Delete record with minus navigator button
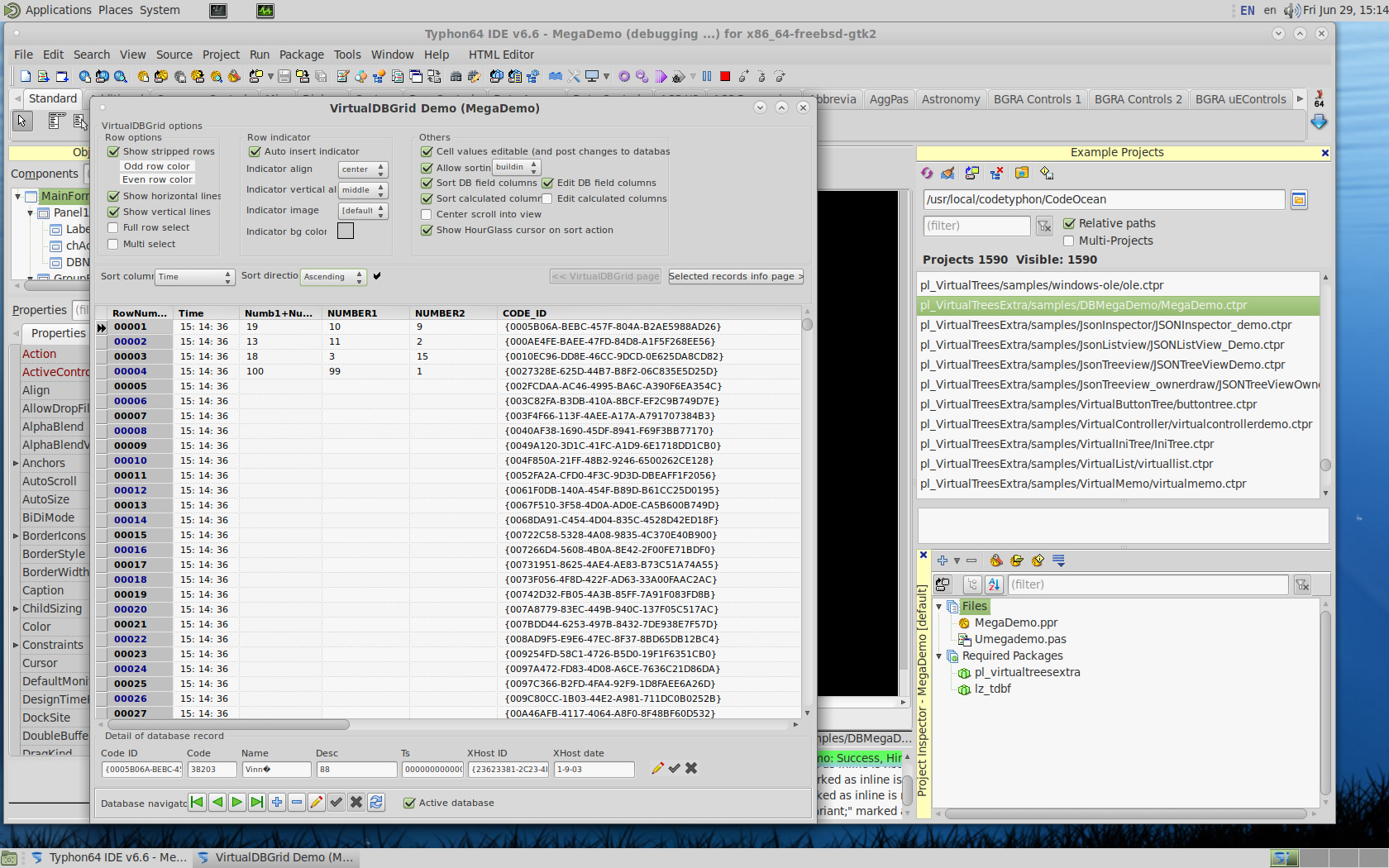Screen dimensions: 1389x868 [297, 802]
